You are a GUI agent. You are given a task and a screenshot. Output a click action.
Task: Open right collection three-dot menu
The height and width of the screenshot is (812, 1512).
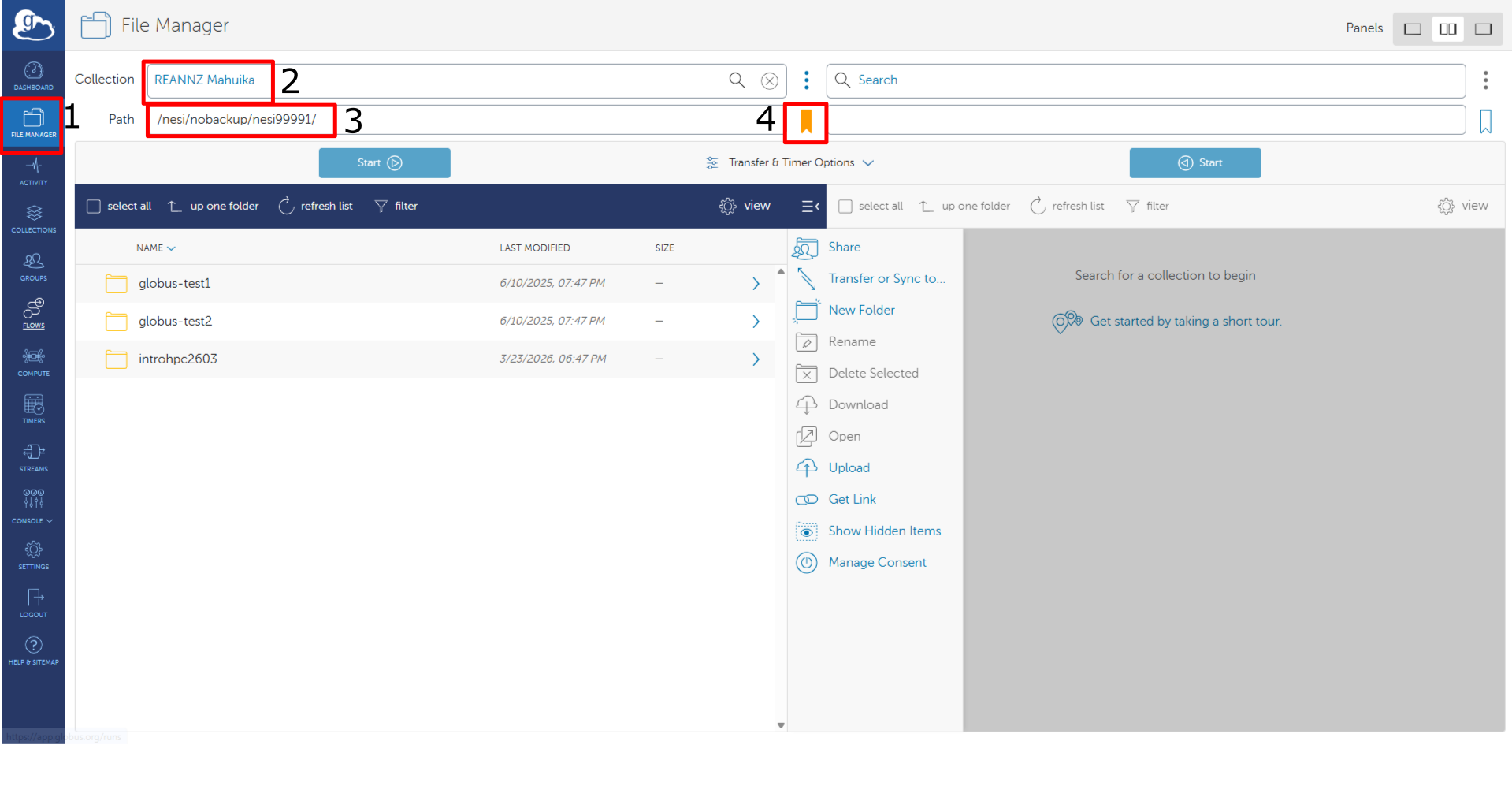1485,80
